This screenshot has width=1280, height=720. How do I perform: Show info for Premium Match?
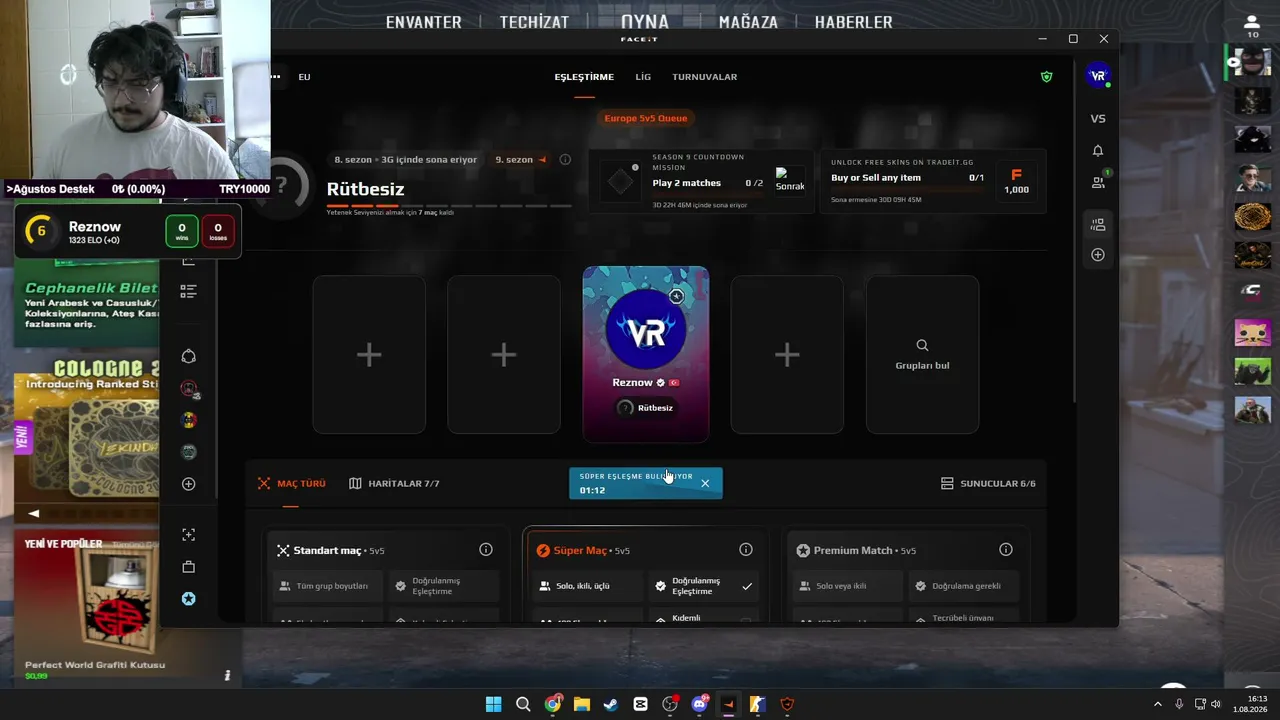click(1006, 550)
